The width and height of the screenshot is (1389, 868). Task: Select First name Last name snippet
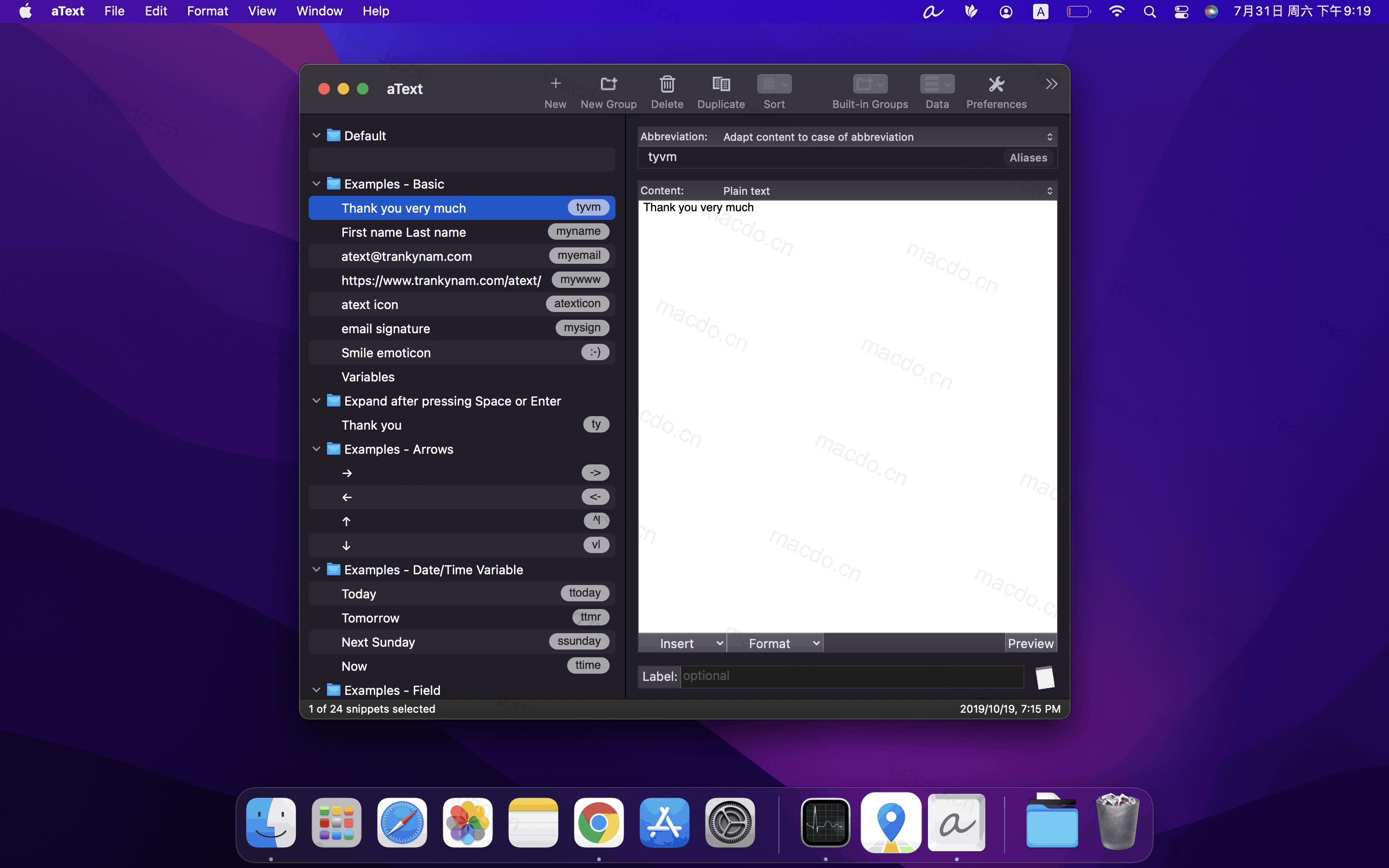[x=462, y=232]
